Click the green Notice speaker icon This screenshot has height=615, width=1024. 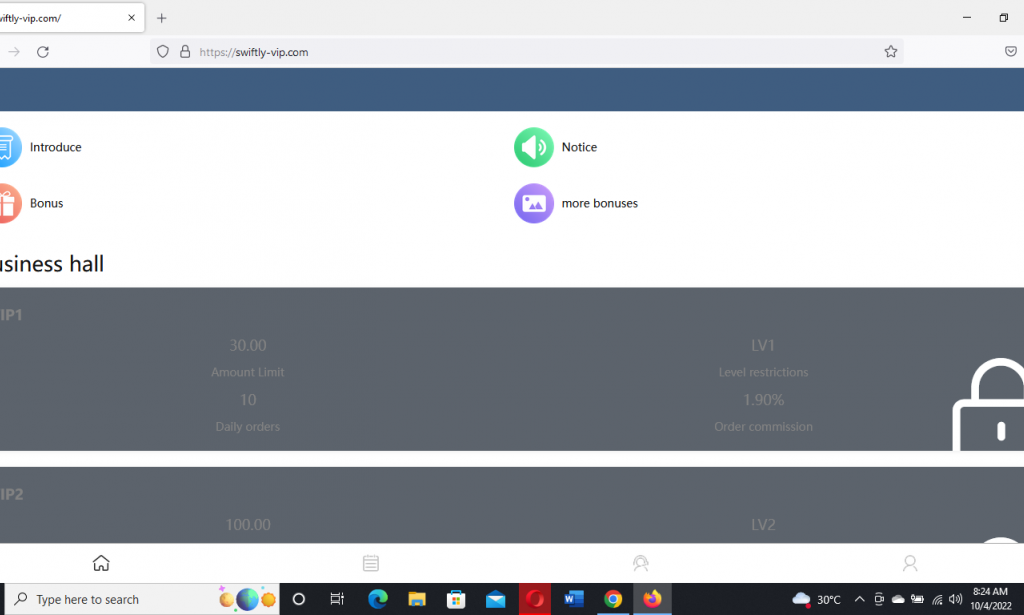[533, 147]
